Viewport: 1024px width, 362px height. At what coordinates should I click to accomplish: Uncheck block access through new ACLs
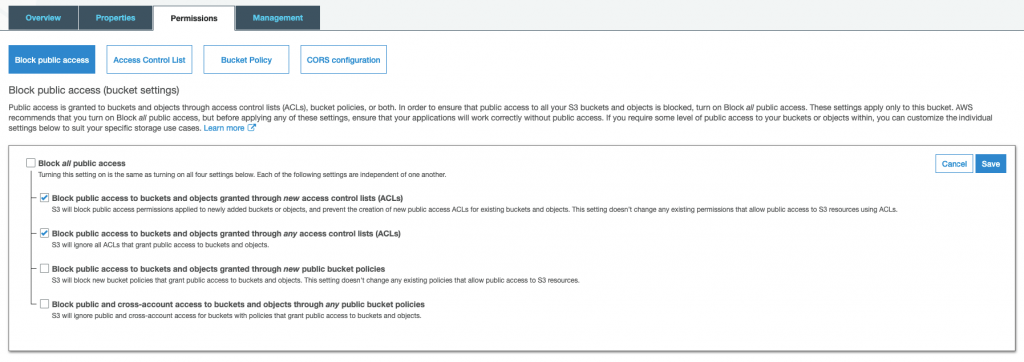[44, 197]
